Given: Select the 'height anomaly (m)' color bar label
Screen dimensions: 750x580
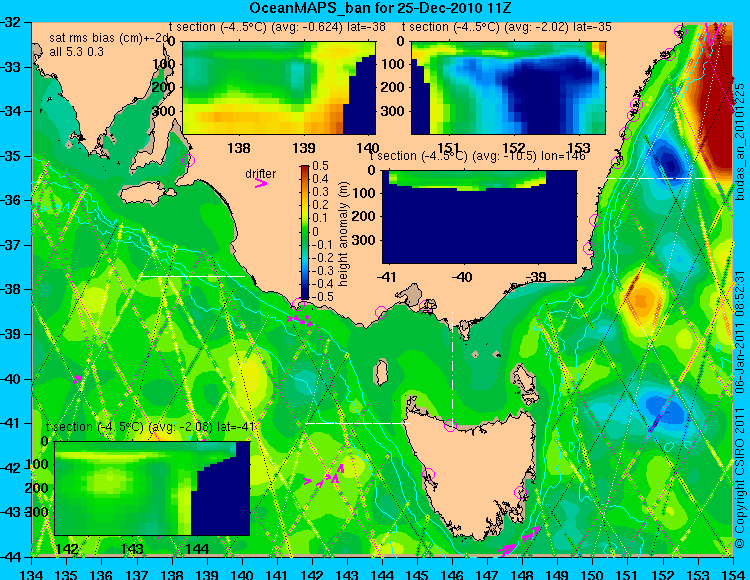Looking at the screenshot, I should point(343,234).
